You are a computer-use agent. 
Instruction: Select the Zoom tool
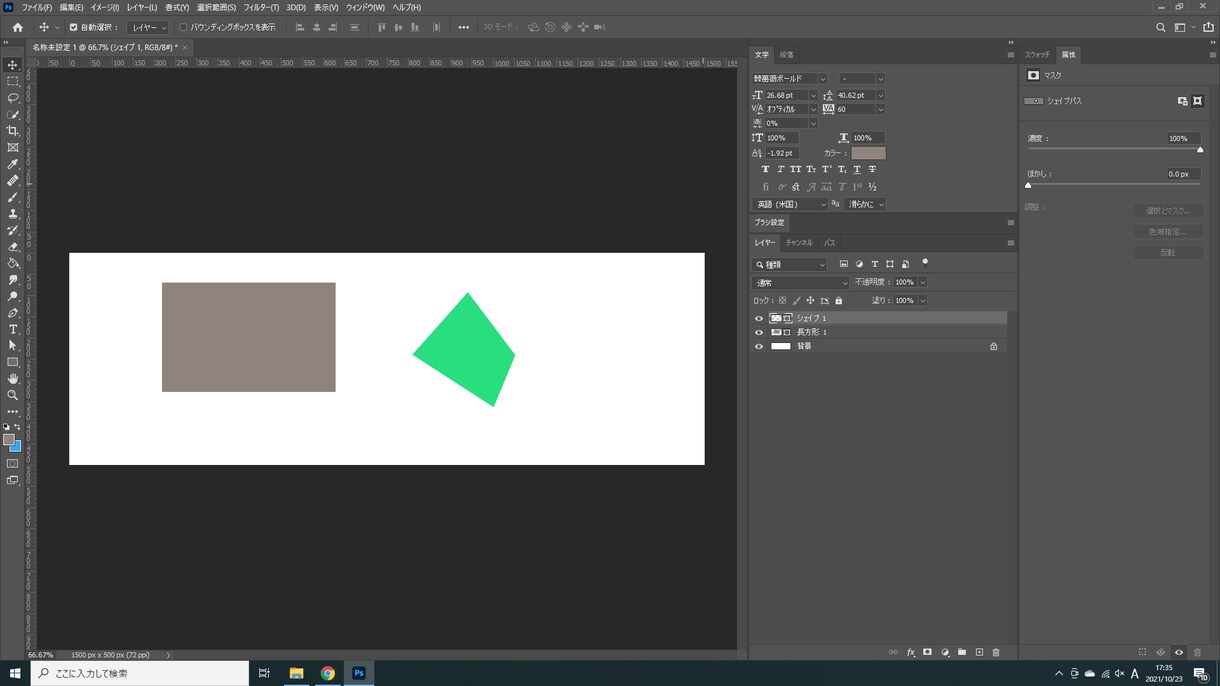coord(13,395)
